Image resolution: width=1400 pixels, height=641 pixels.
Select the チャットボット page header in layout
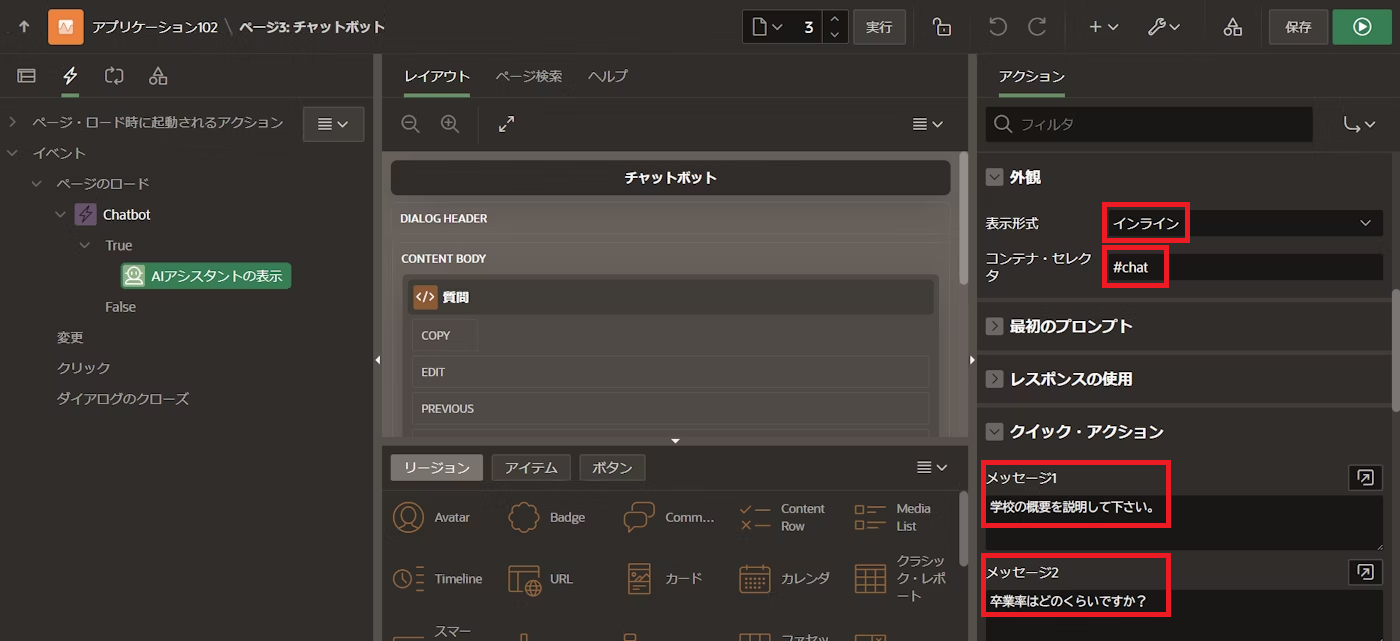click(x=670, y=178)
